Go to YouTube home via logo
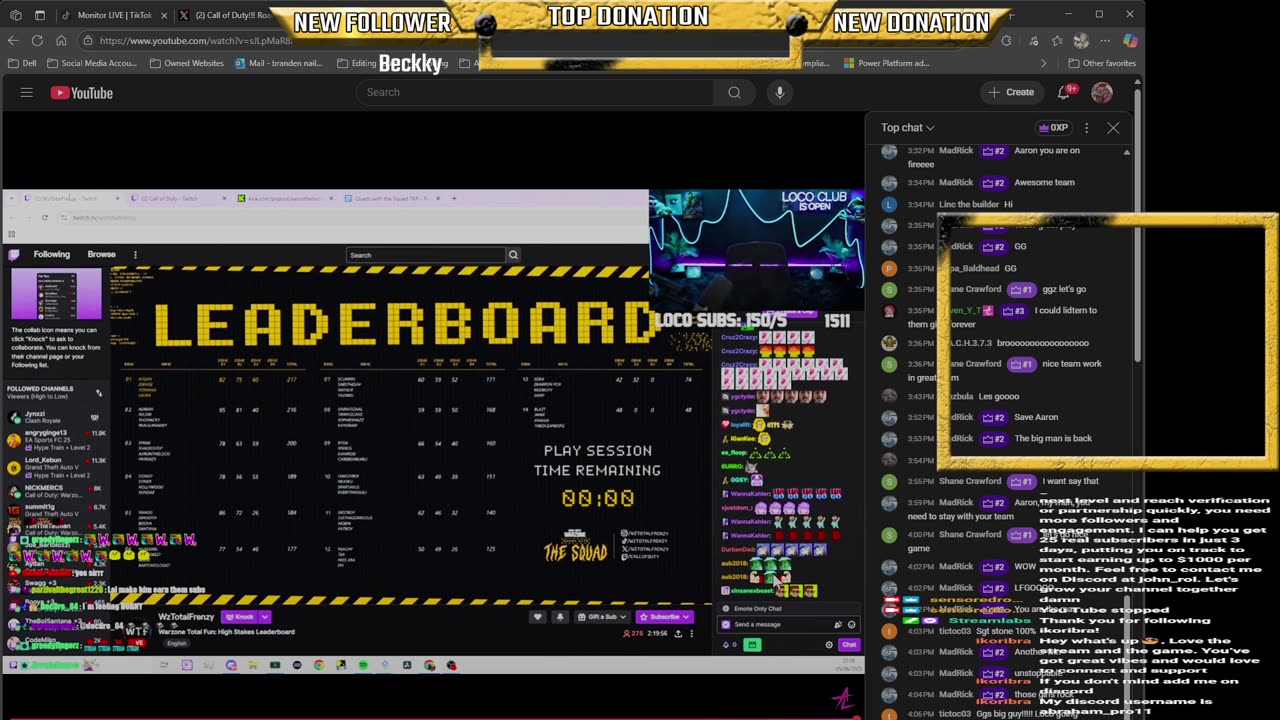1280x720 pixels. (82, 93)
